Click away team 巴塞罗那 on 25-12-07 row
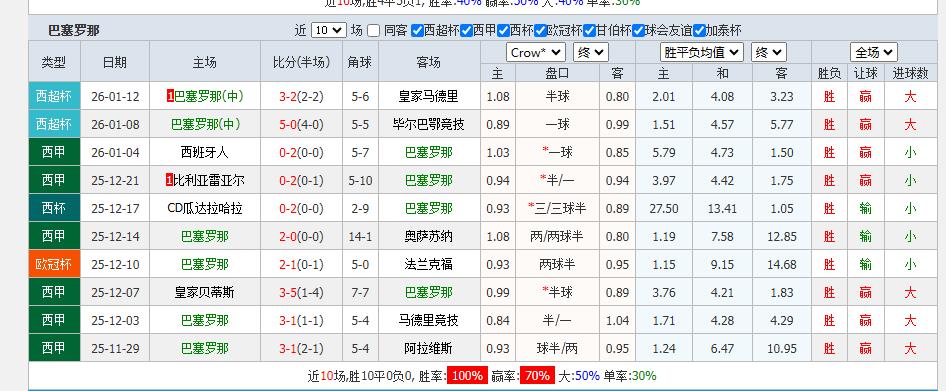This screenshot has height=391, width=946. tap(428, 293)
